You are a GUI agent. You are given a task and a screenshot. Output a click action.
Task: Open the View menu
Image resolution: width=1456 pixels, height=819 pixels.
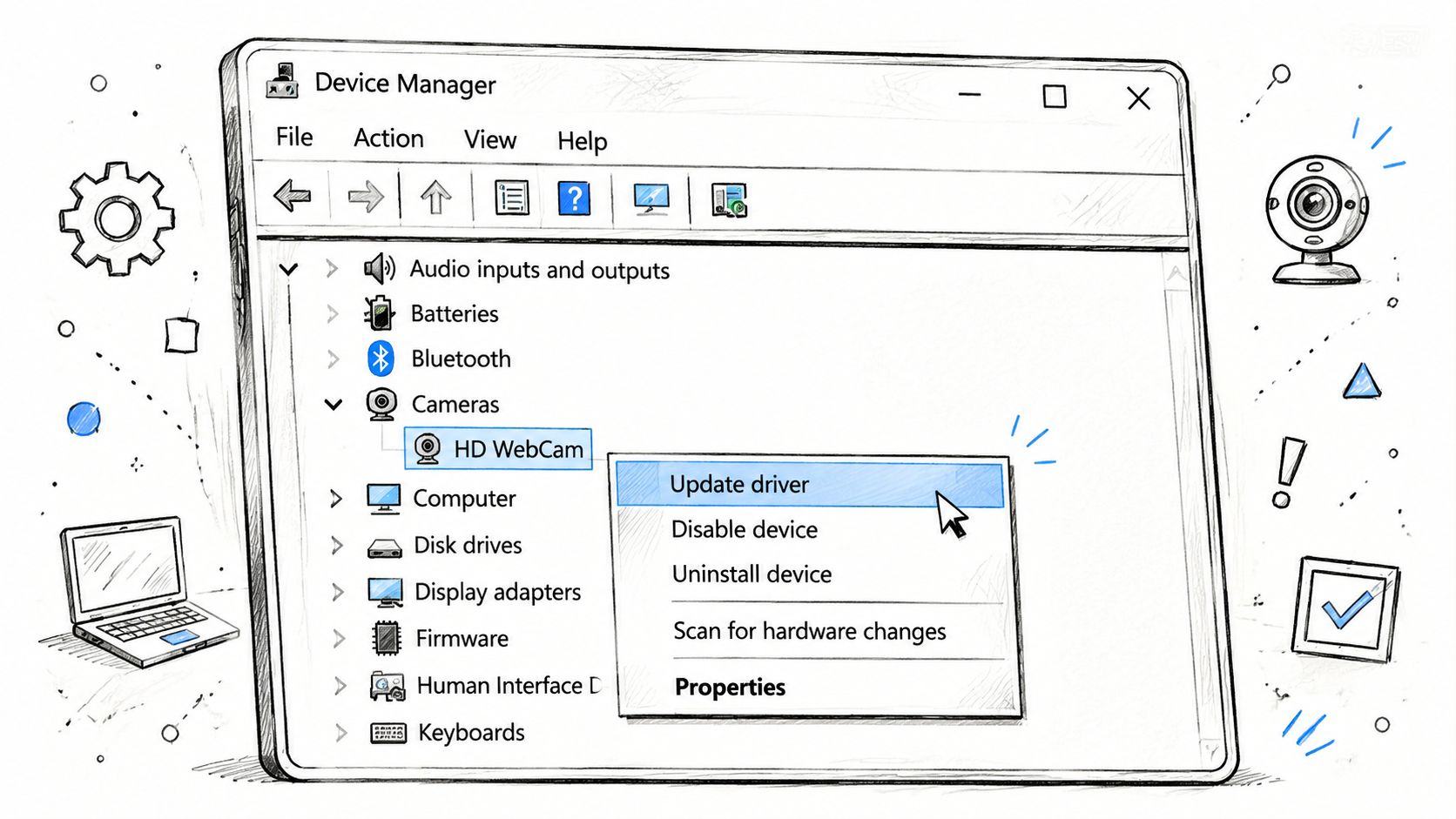(490, 139)
